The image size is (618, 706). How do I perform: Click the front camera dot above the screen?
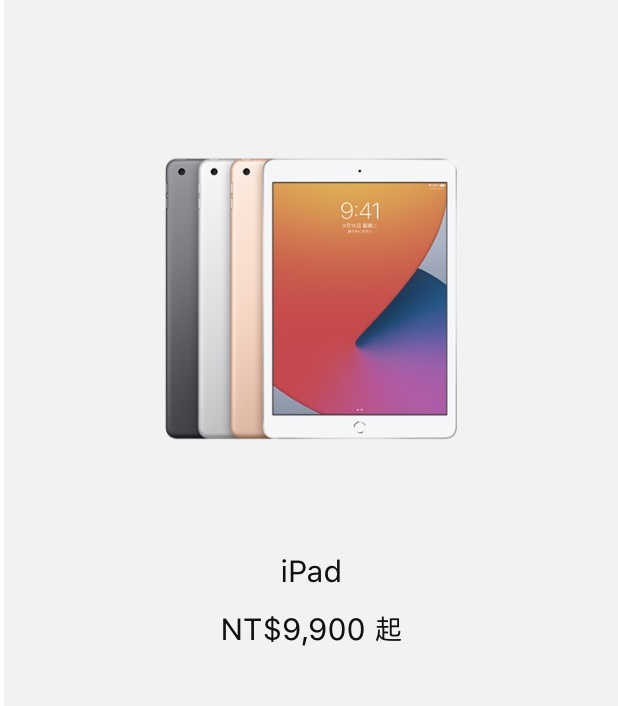click(x=359, y=171)
